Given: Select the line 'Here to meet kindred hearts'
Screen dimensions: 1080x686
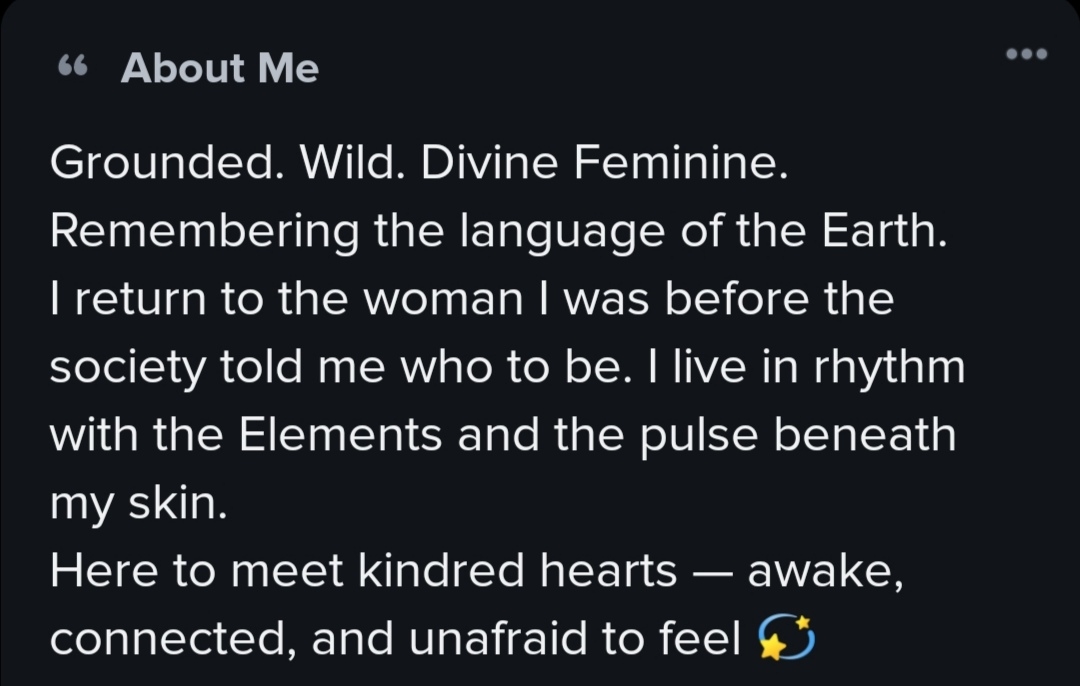Looking at the screenshot, I should click(478, 572).
